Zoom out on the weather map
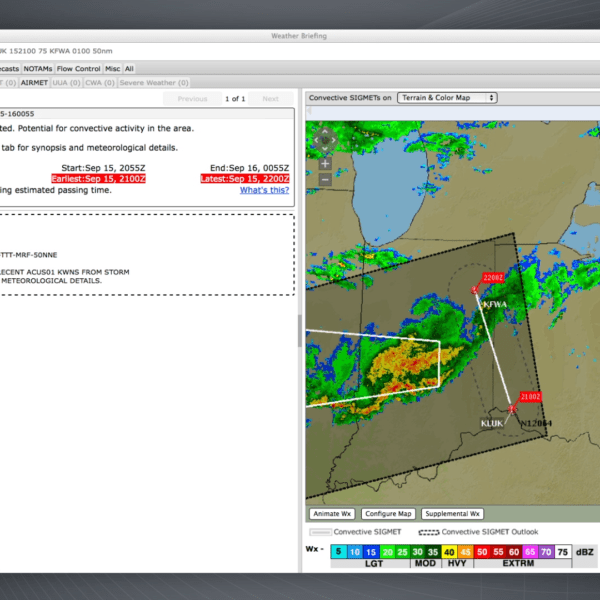 click(x=325, y=179)
